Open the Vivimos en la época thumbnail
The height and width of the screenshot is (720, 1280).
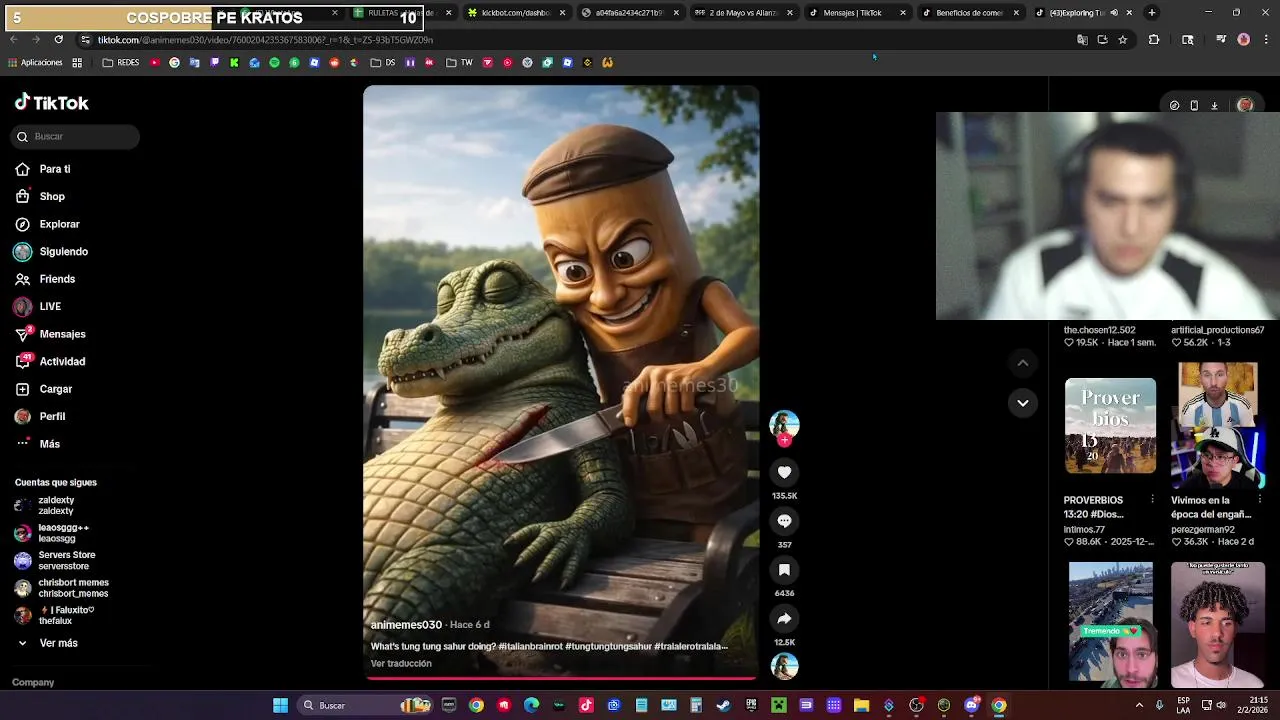1218,426
